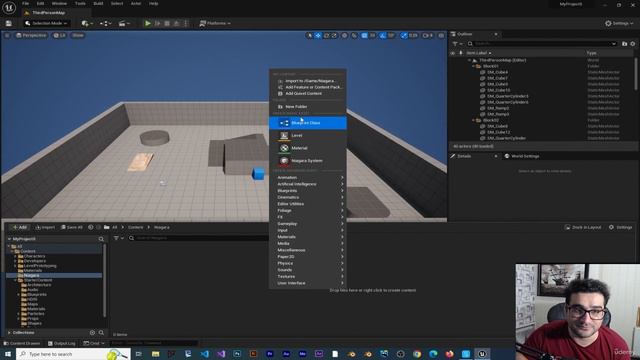Switch to the World Settings tab
This screenshot has width=640, height=360.
(x=522, y=156)
